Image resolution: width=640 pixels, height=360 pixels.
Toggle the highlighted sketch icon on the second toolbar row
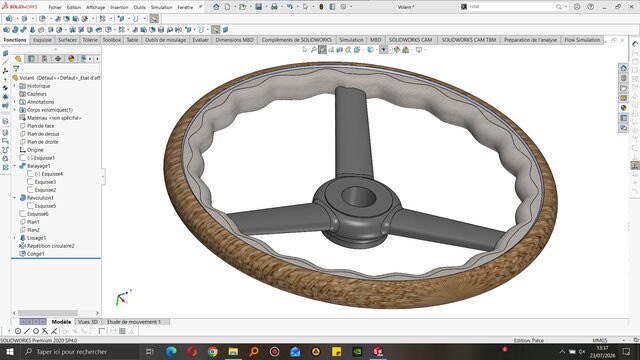coord(154,19)
